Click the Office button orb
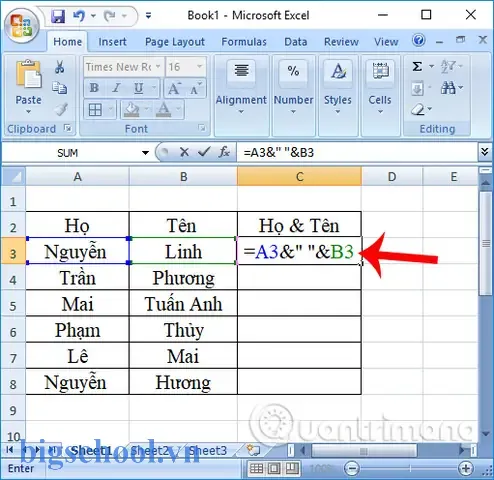 click(22, 26)
